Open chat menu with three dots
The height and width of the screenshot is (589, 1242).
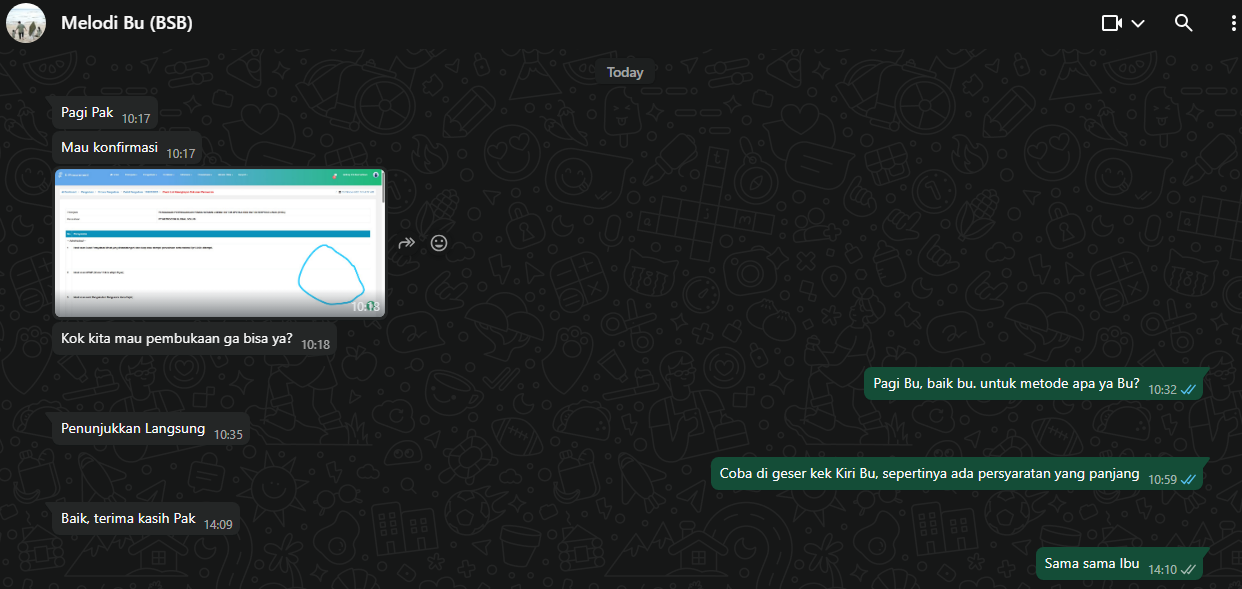1232,23
